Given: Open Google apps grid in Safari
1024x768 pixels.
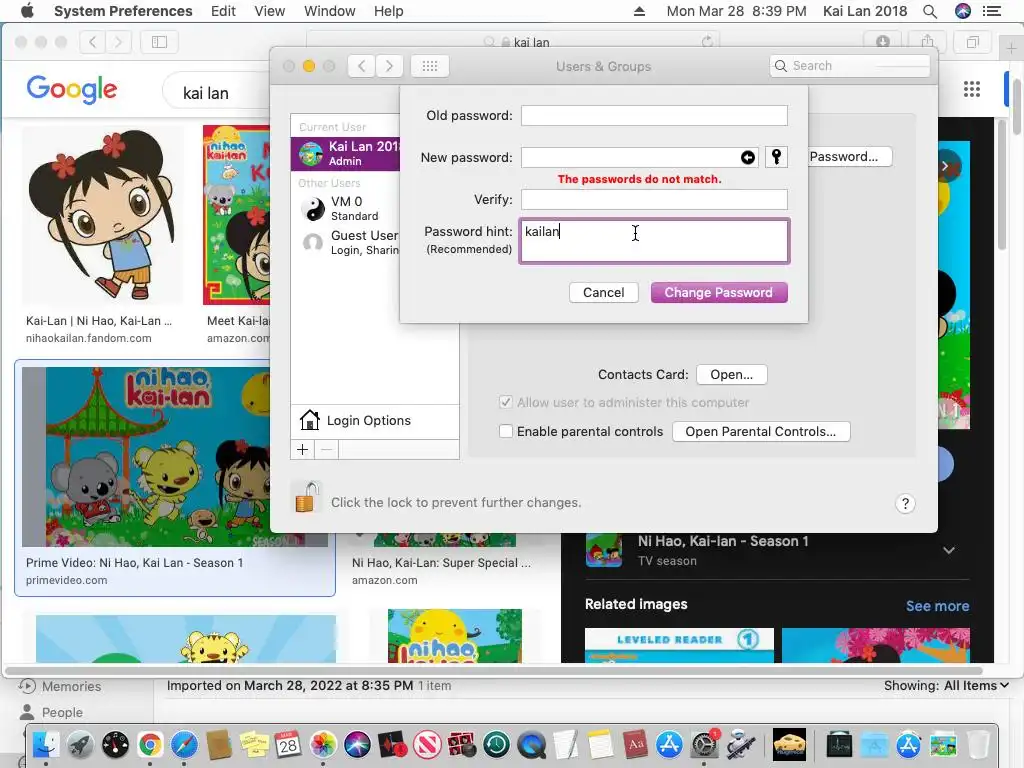Looking at the screenshot, I should coord(972,89).
